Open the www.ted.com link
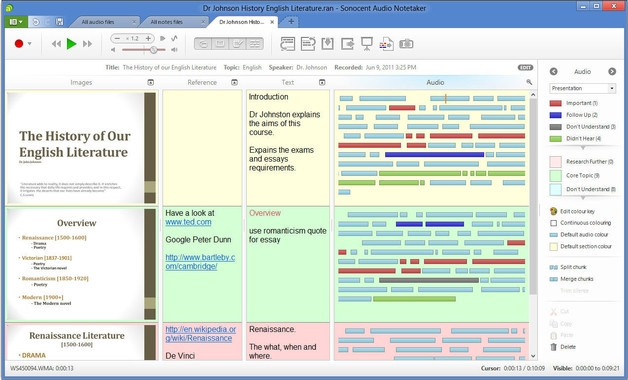Image resolution: width=628 pixels, height=380 pixels. pos(188,222)
